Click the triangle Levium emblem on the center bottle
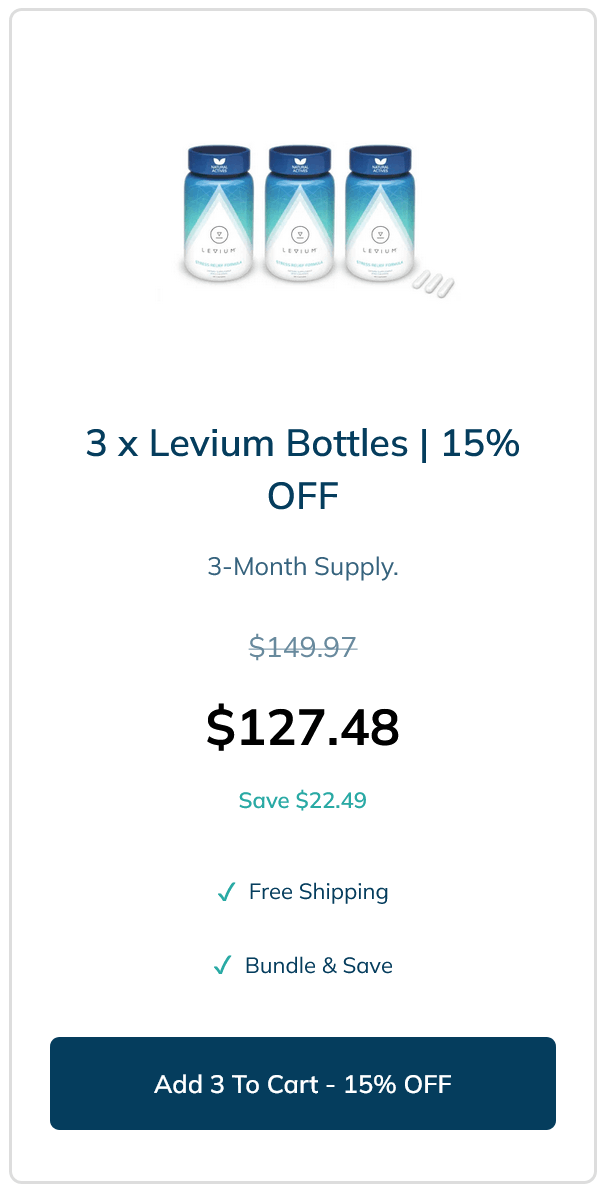The width and height of the screenshot is (604, 1192). coord(299,232)
